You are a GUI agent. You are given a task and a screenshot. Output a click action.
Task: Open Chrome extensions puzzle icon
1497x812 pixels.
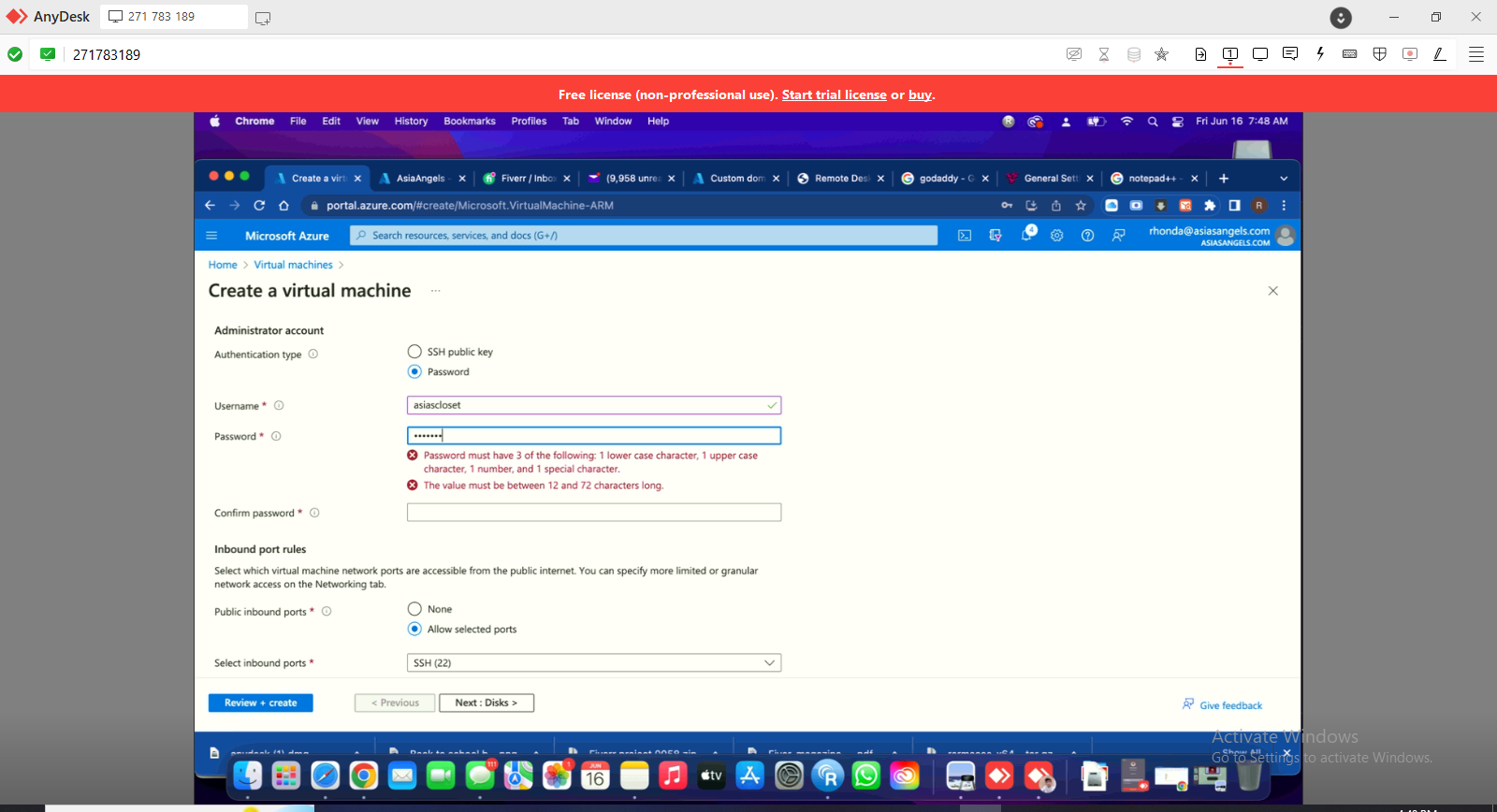(1210, 206)
